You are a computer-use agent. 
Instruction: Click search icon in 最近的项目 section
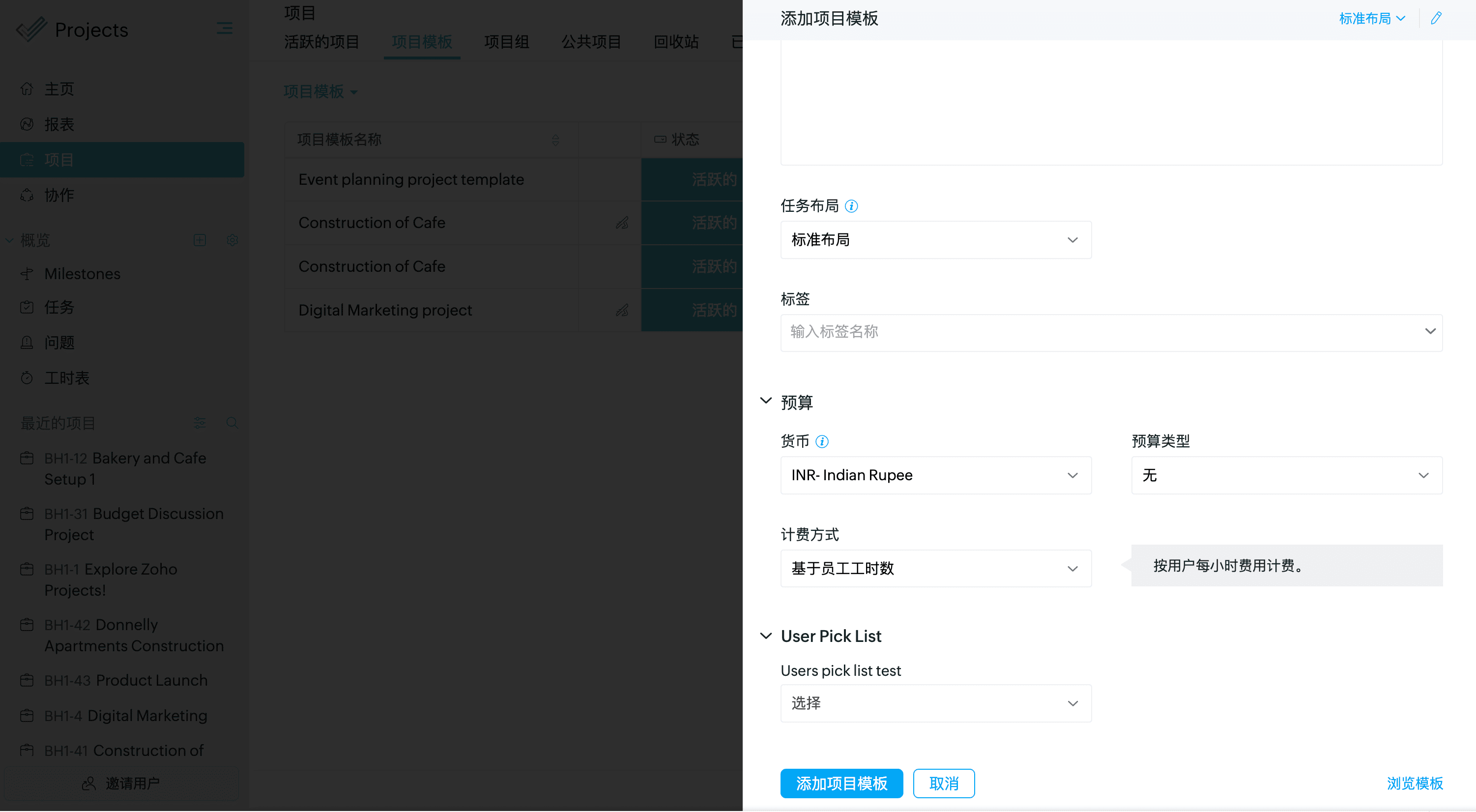pyautogui.click(x=232, y=424)
